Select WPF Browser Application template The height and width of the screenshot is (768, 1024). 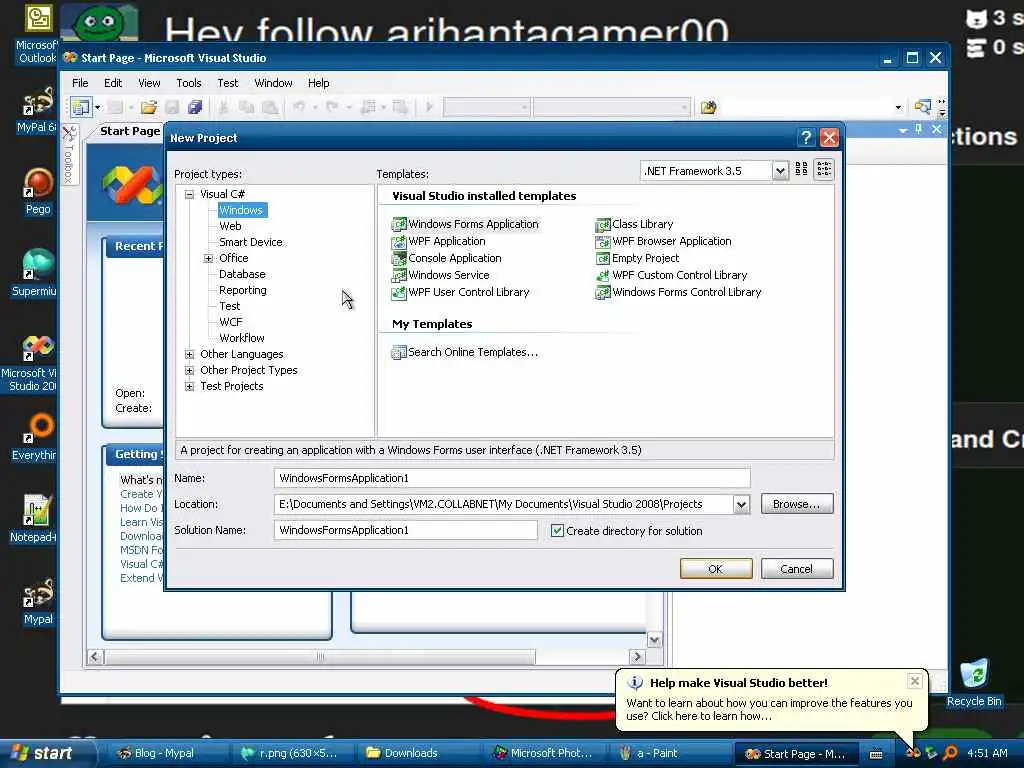point(663,241)
